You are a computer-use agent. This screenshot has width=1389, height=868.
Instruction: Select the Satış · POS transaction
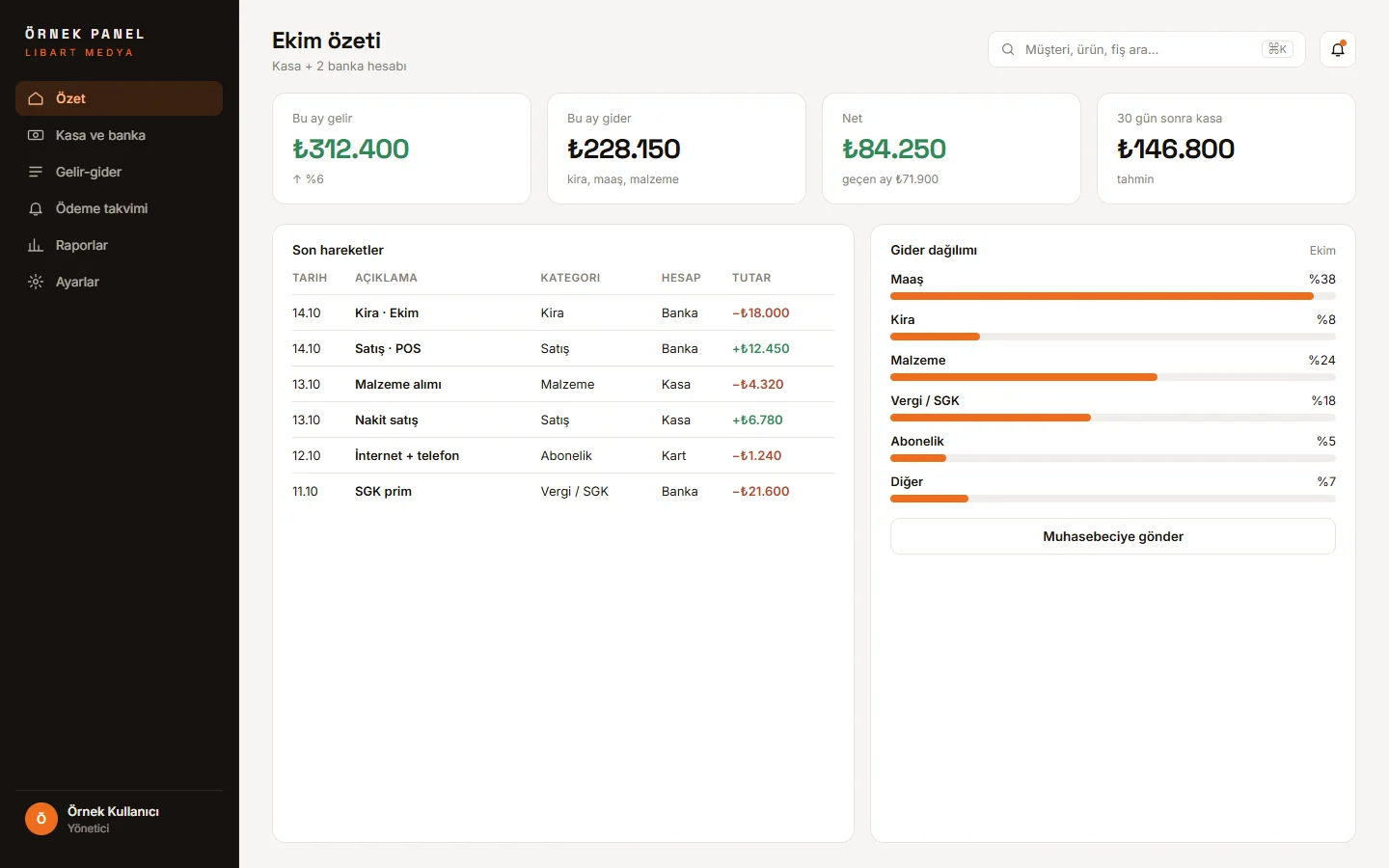click(563, 348)
